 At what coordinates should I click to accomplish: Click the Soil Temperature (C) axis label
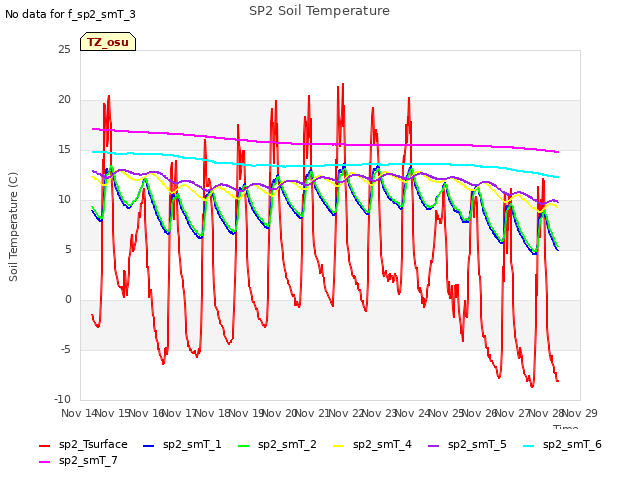13,227
